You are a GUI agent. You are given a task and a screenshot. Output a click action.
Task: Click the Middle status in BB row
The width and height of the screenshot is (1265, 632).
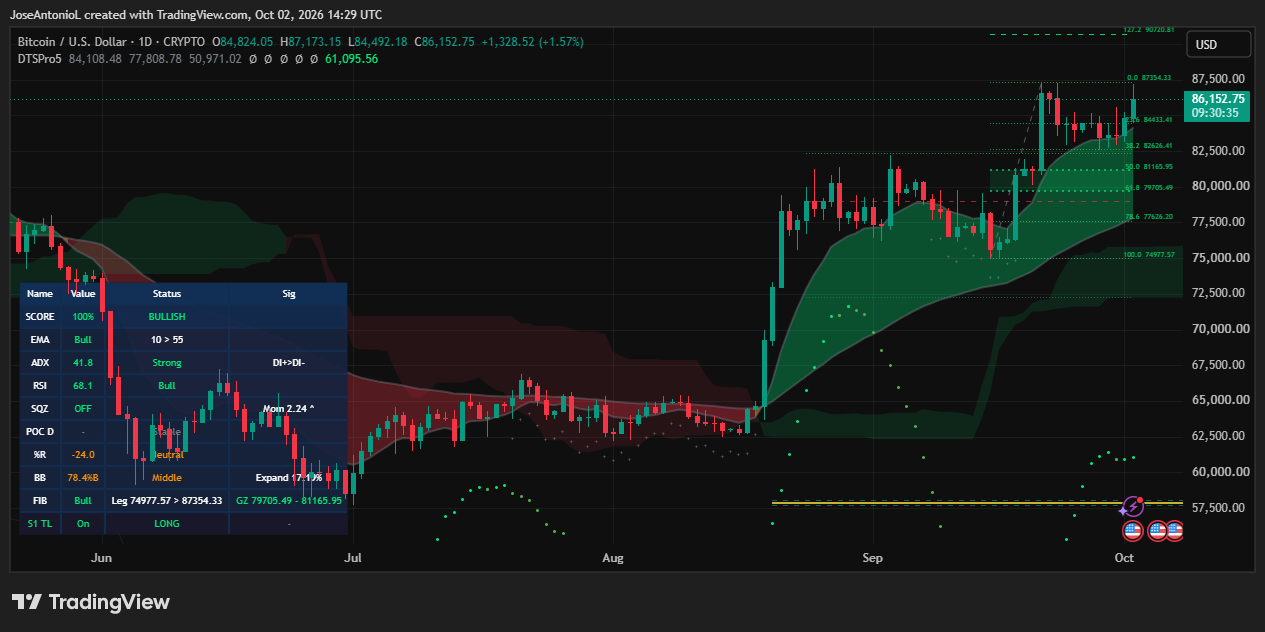pos(167,478)
